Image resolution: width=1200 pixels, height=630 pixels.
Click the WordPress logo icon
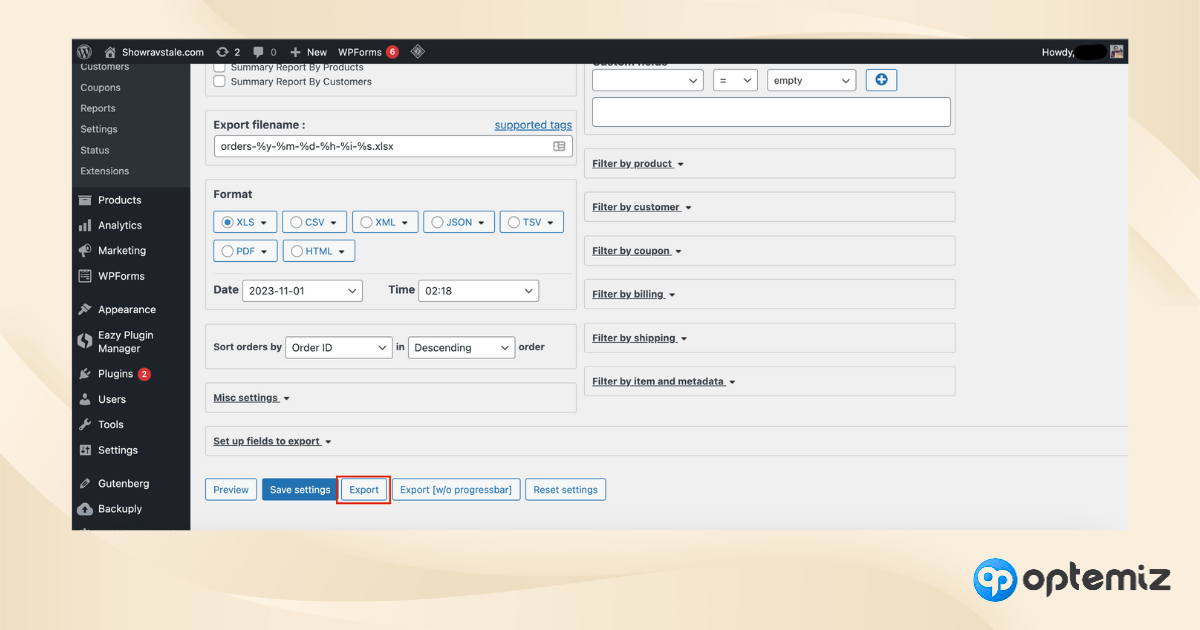click(85, 52)
